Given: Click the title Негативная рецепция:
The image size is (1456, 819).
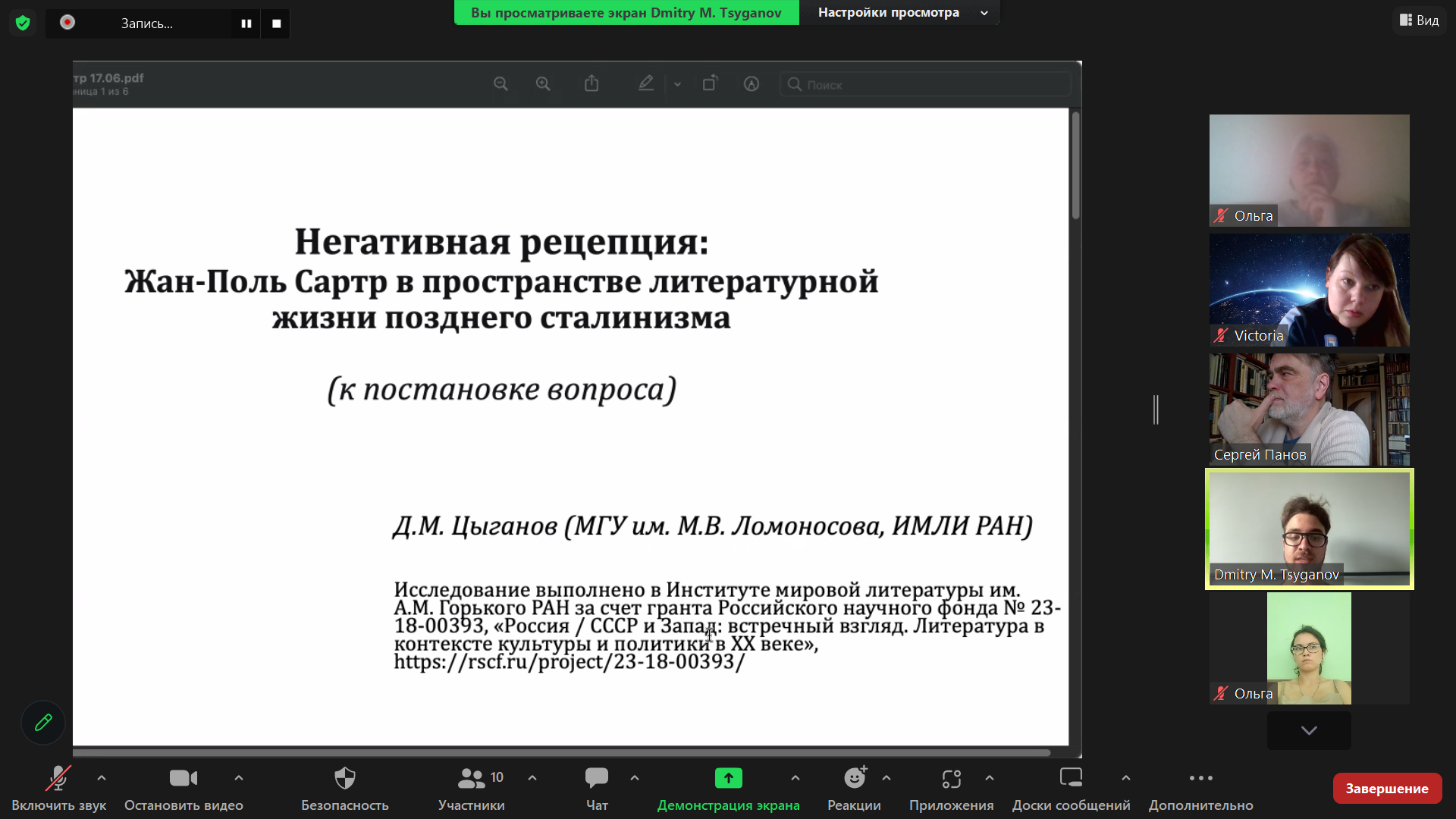Looking at the screenshot, I should click(501, 242).
